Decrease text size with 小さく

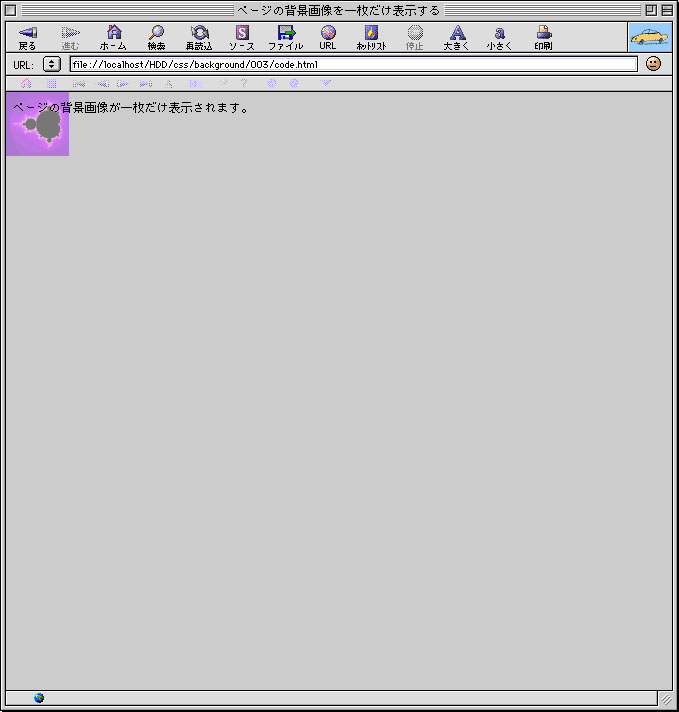coord(499,38)
